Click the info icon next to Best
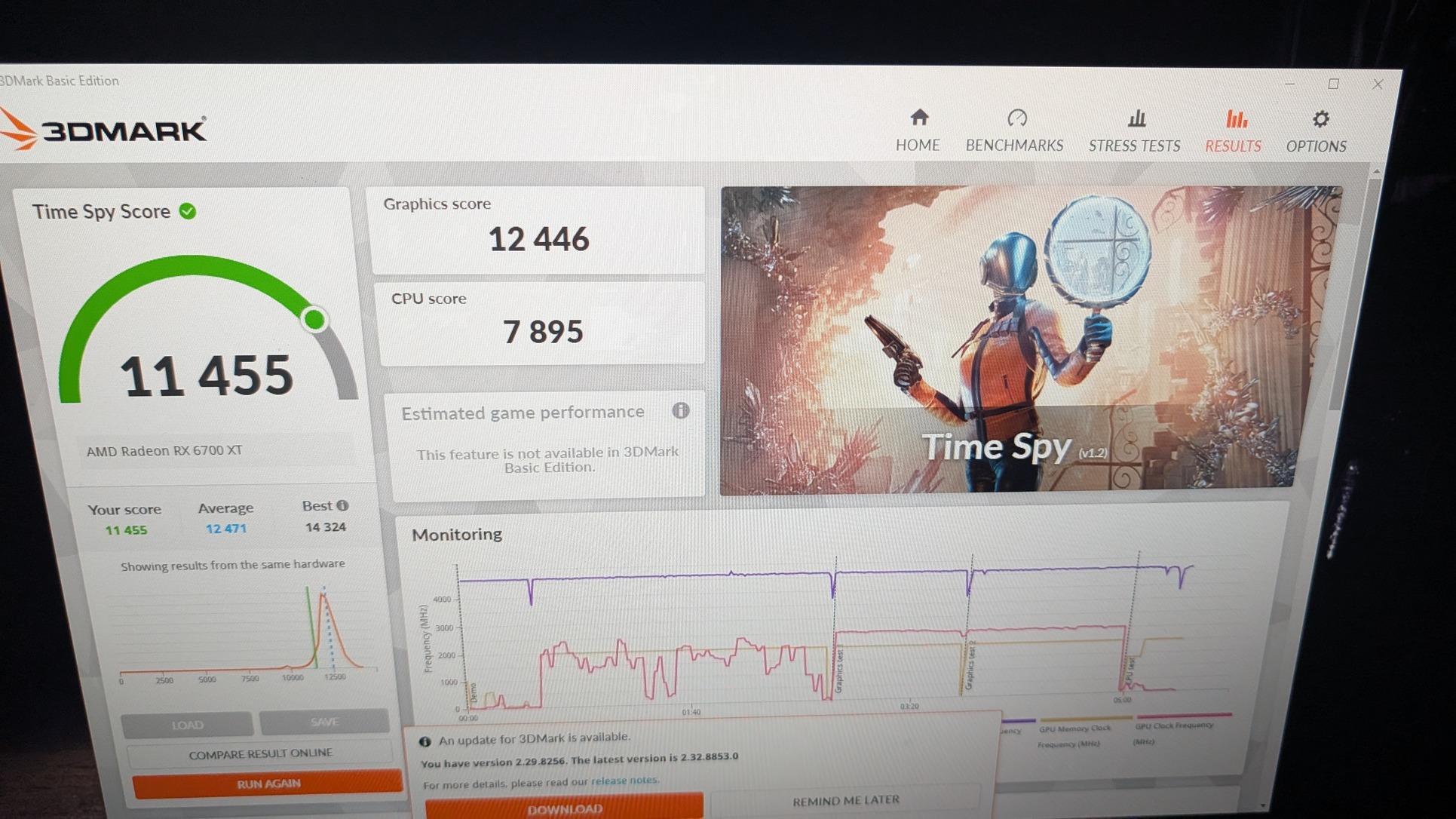Screen dimensions: 1456x819 click(x=342, y=505)
